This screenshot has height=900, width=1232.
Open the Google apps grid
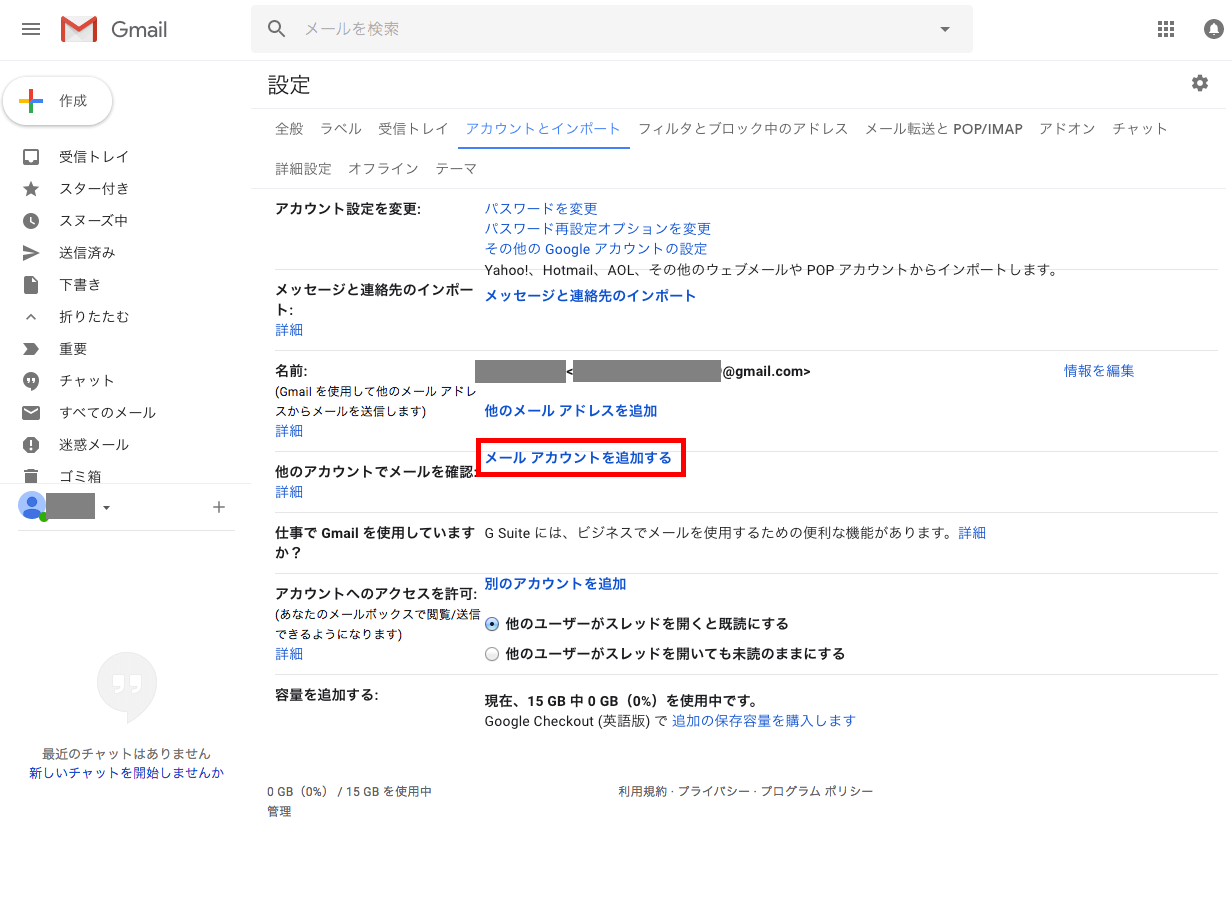click(1165, 29)
